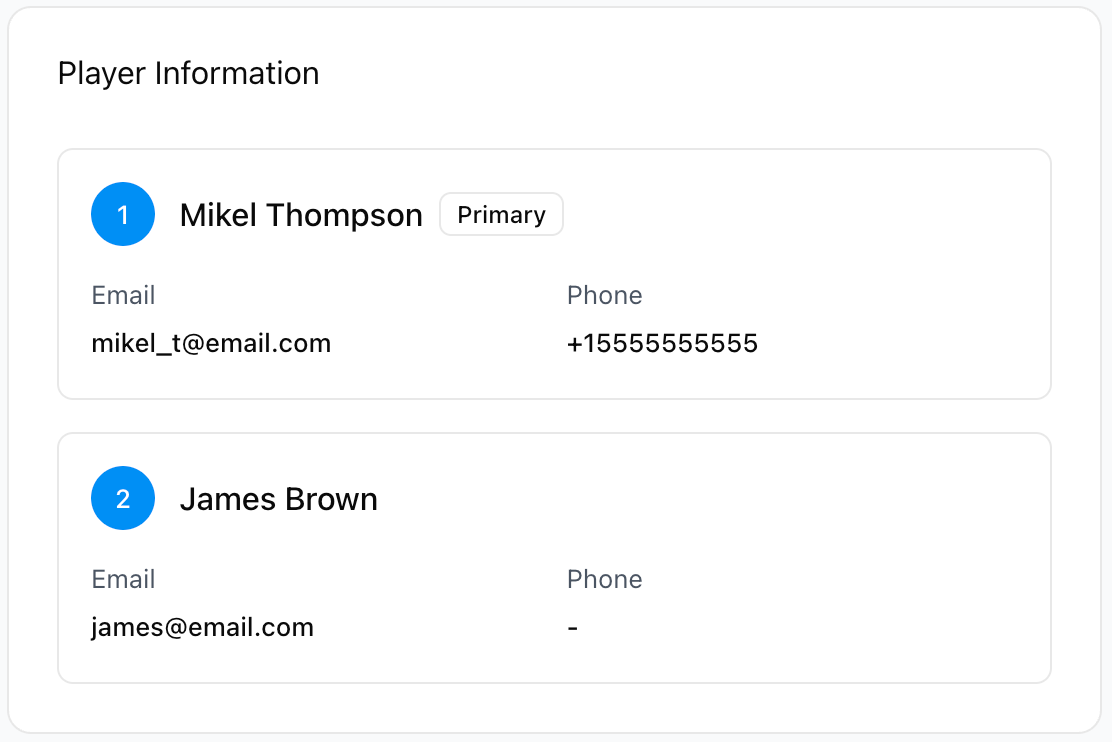Click the blue number 1 player badge

pyautogui.click(x=123, y=214)
